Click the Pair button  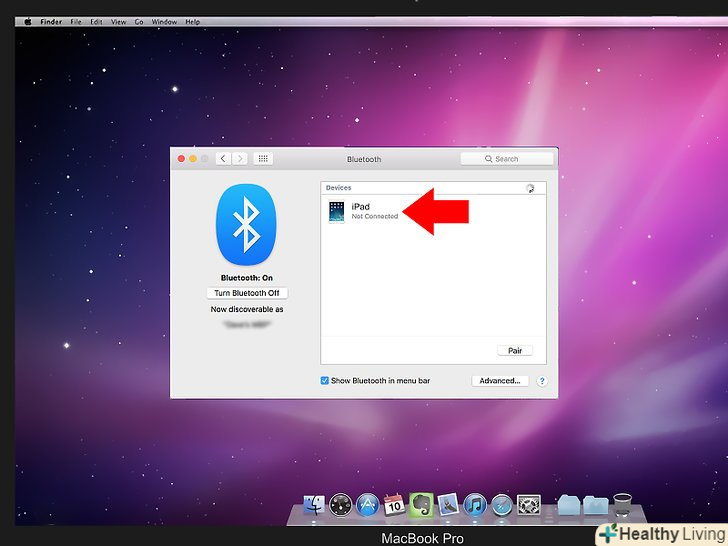[x=515, y=351]
